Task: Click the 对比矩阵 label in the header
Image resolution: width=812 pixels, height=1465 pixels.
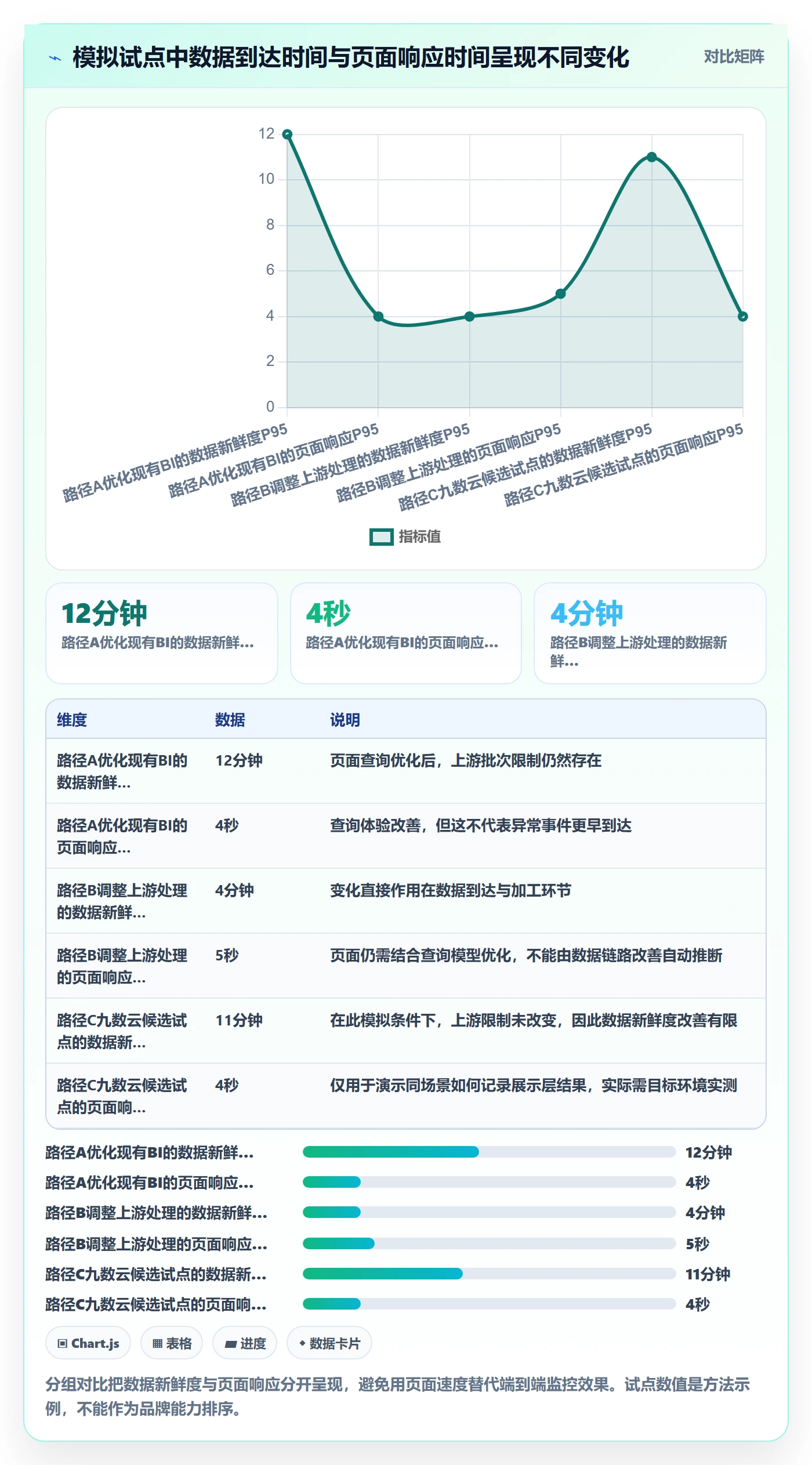Action: [x=734, y=57]
